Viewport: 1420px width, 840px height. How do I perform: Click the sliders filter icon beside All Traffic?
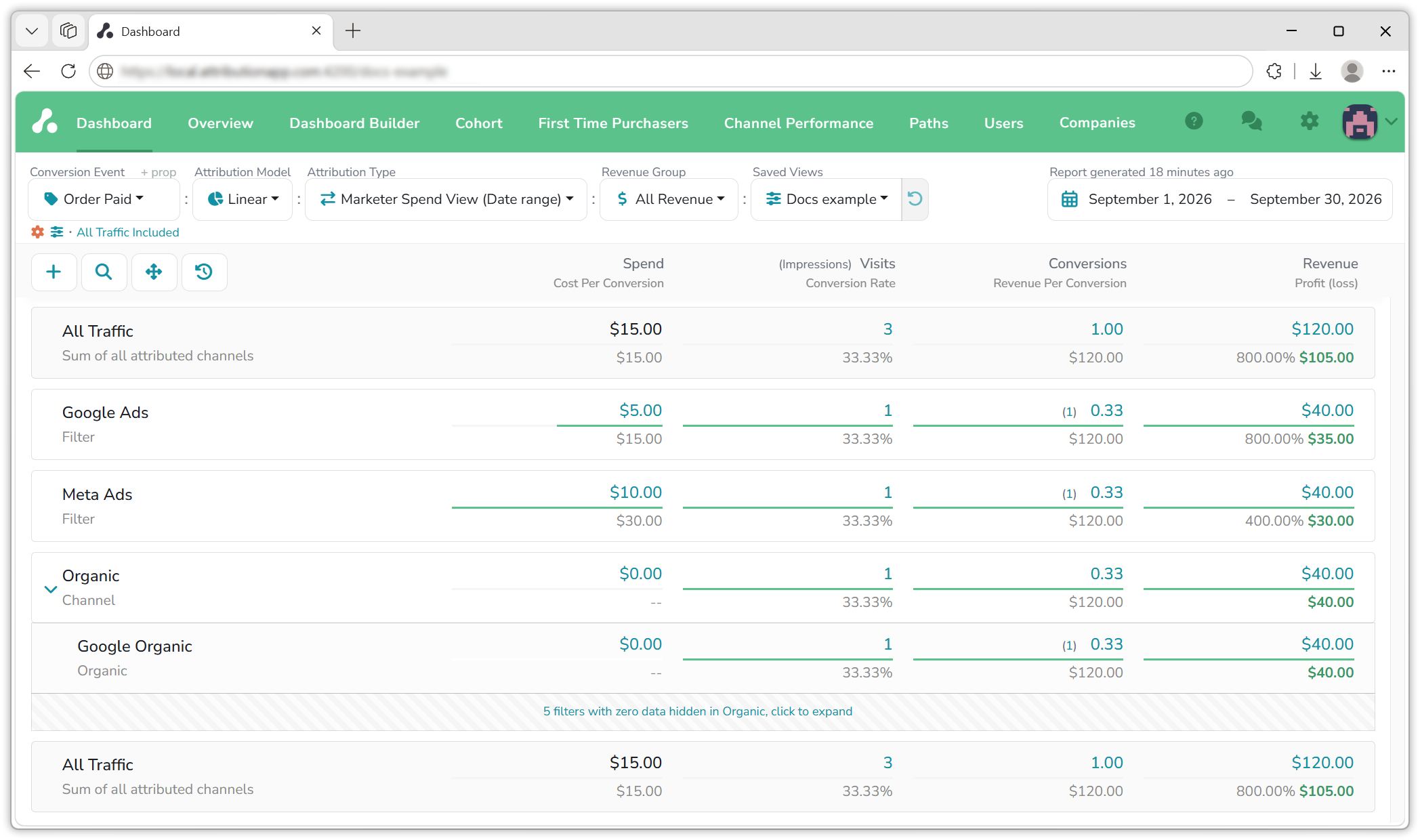coord(57,232)
